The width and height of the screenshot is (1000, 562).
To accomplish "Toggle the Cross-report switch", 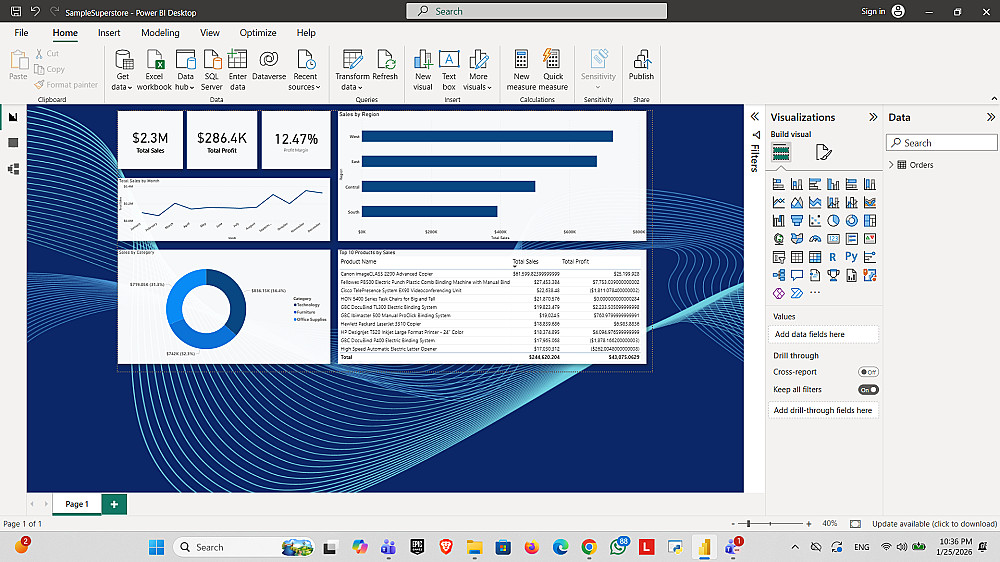I will (868, 372).
